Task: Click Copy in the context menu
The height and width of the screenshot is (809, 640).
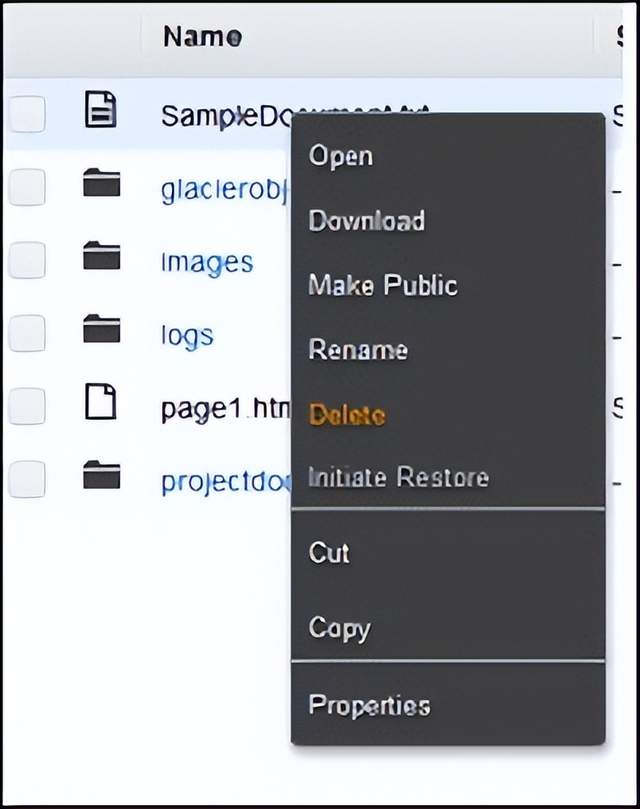Action: (339, 628)
